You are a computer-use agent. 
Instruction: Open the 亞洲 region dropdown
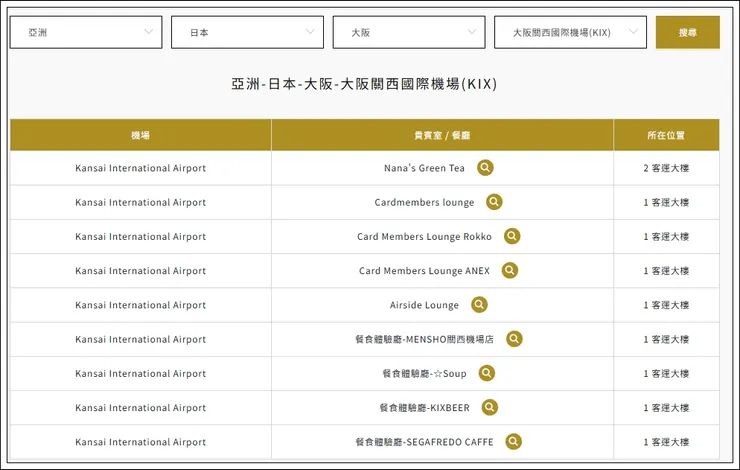click(x=86, y=33)
